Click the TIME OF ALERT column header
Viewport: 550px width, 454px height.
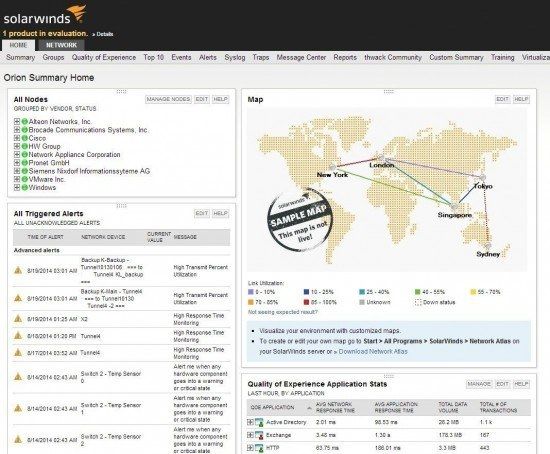45,237
